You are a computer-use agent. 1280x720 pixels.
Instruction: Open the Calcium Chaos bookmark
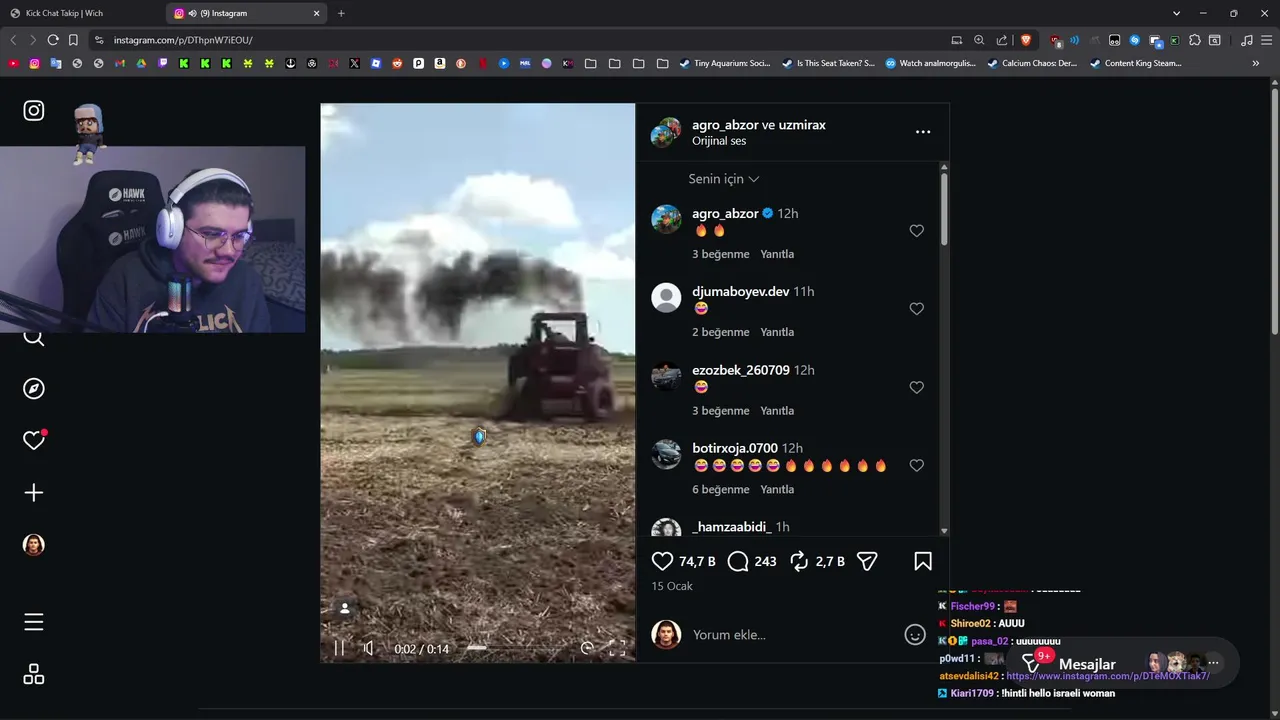(x=1032, y=63)
